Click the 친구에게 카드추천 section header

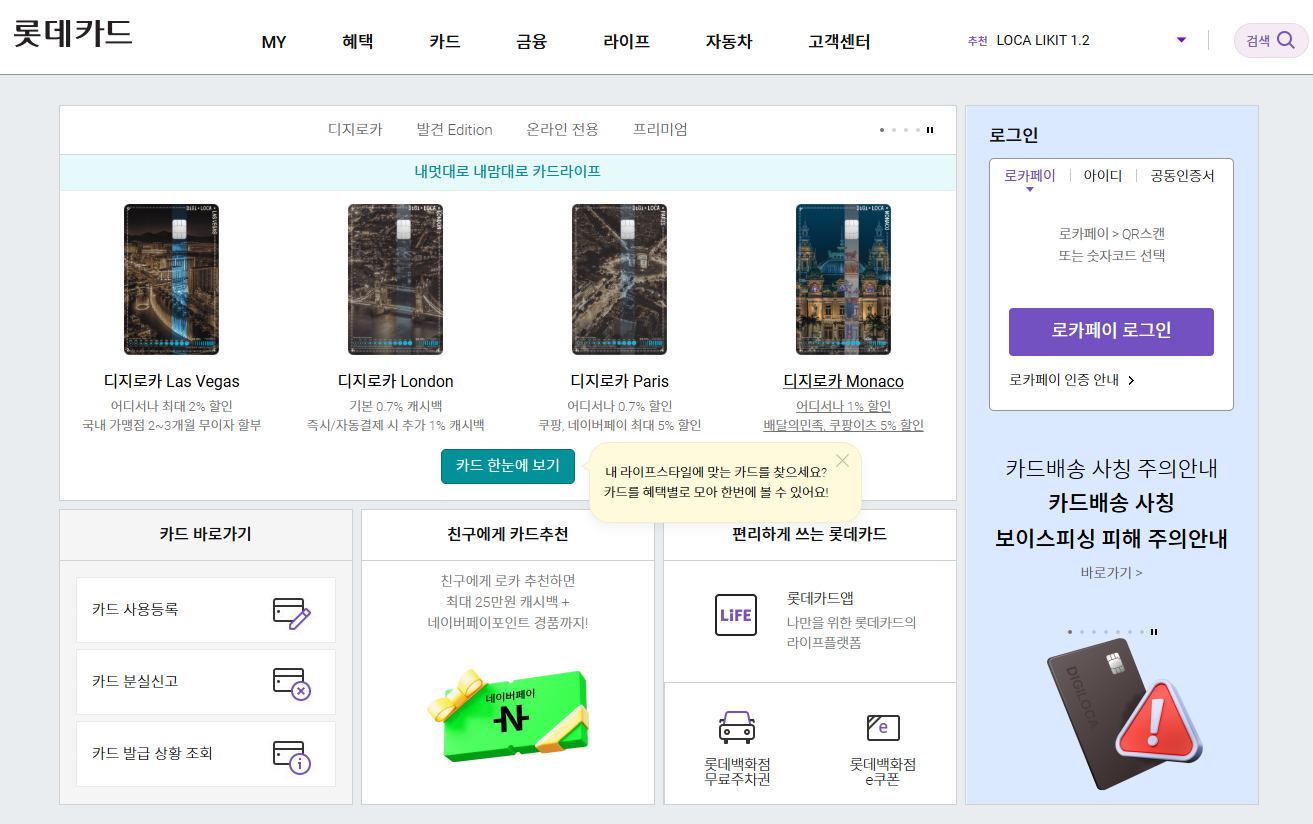pyautogui.click(x=508, y=535)
